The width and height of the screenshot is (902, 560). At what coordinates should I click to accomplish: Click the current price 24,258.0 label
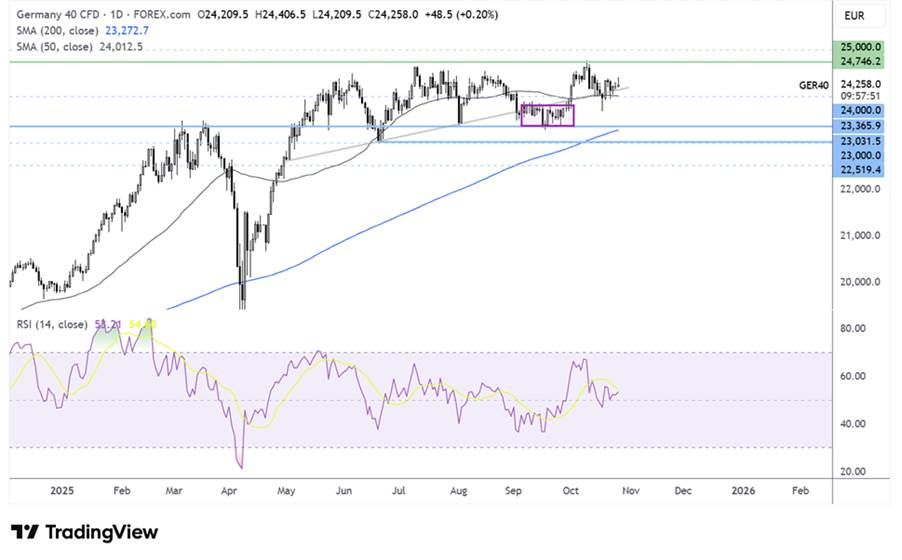coord(861,84)
